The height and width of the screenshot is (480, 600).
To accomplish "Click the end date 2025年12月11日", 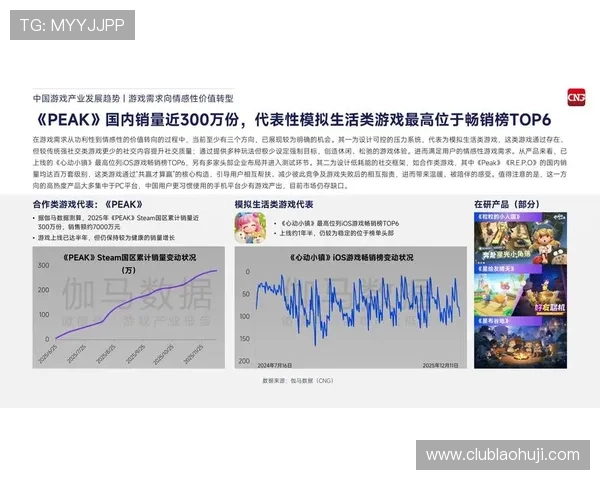I will [440, 366].
